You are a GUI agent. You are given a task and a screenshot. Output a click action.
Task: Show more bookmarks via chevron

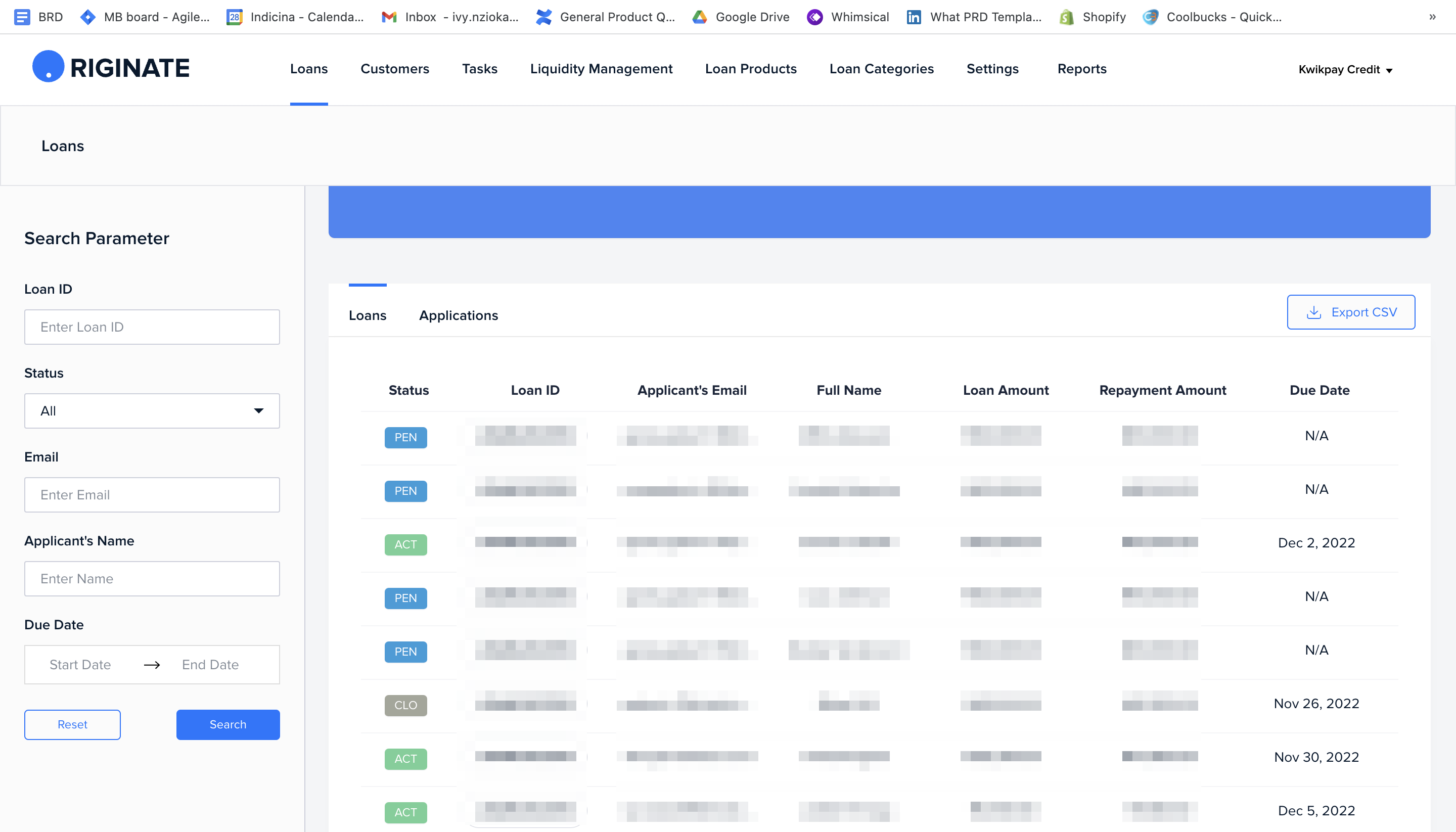coord(1432,17)
